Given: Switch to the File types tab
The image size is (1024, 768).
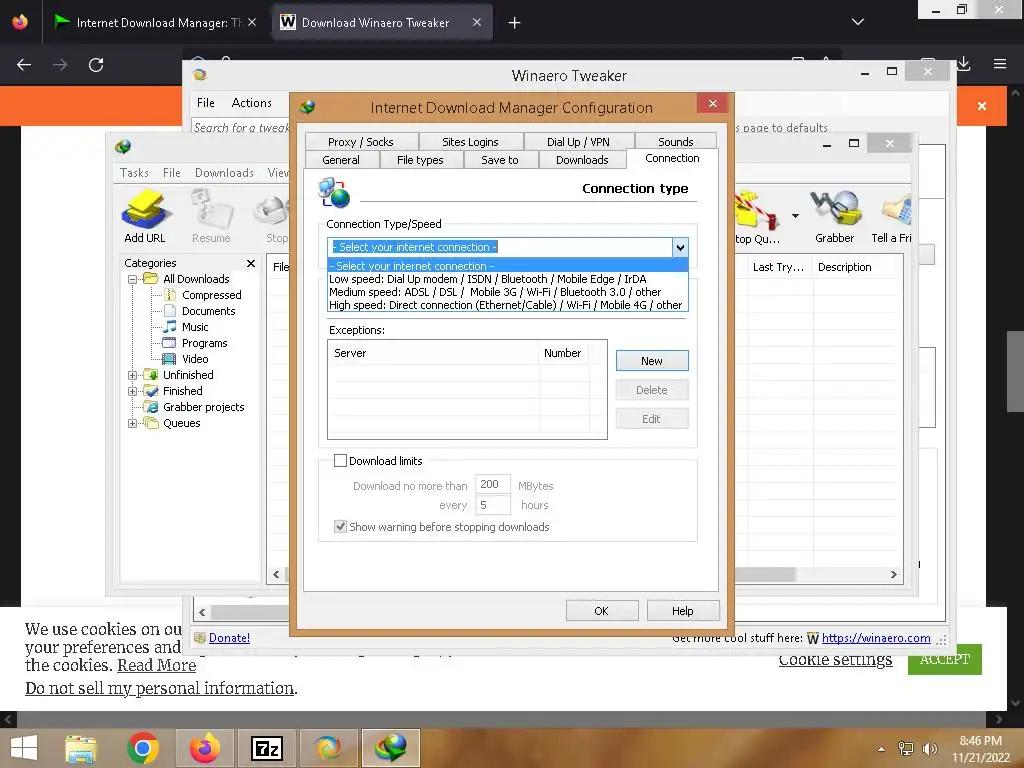Looking at the screenshot, I should (x=420, y=160).
